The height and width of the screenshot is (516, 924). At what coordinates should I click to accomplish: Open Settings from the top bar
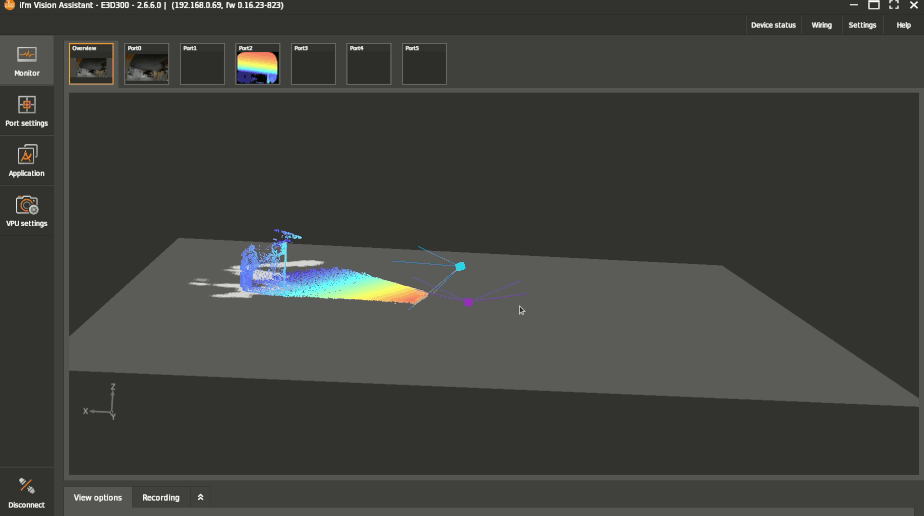[862, 25]
